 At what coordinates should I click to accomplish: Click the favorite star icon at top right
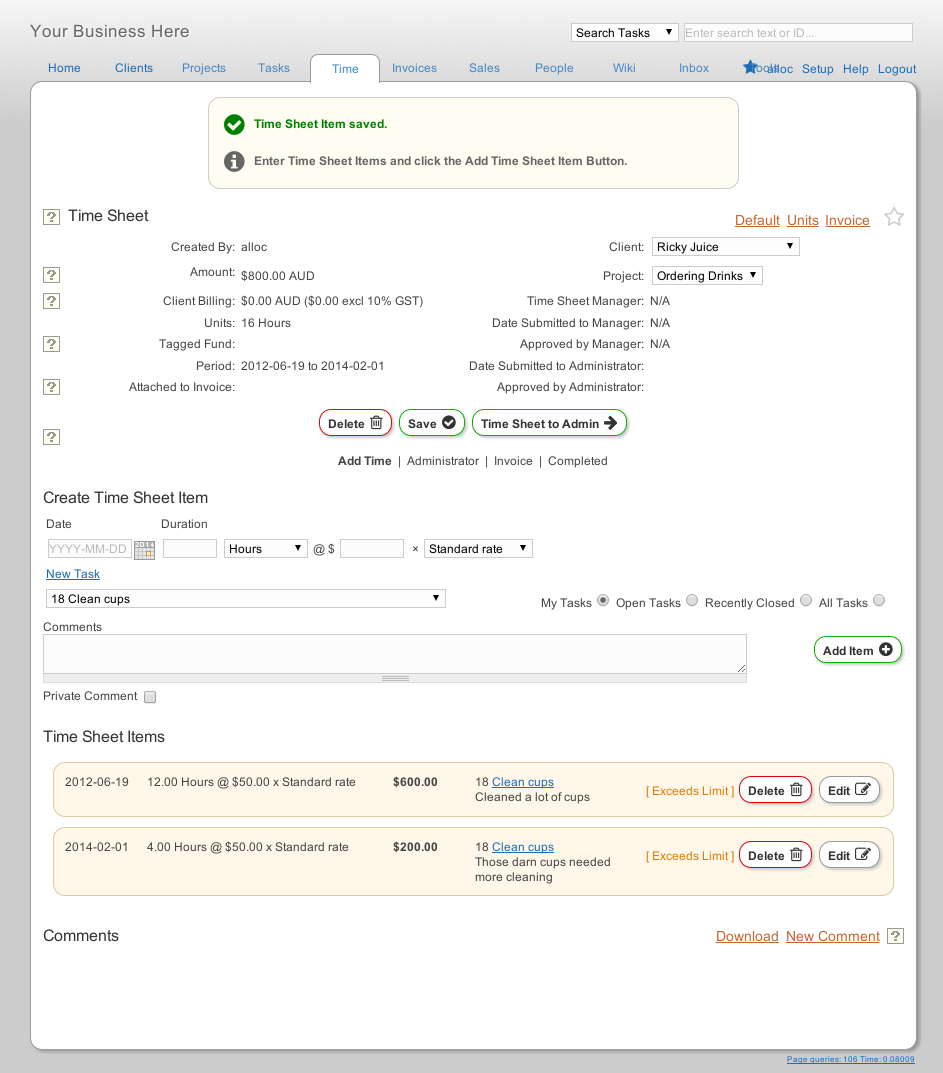point(893,216)
